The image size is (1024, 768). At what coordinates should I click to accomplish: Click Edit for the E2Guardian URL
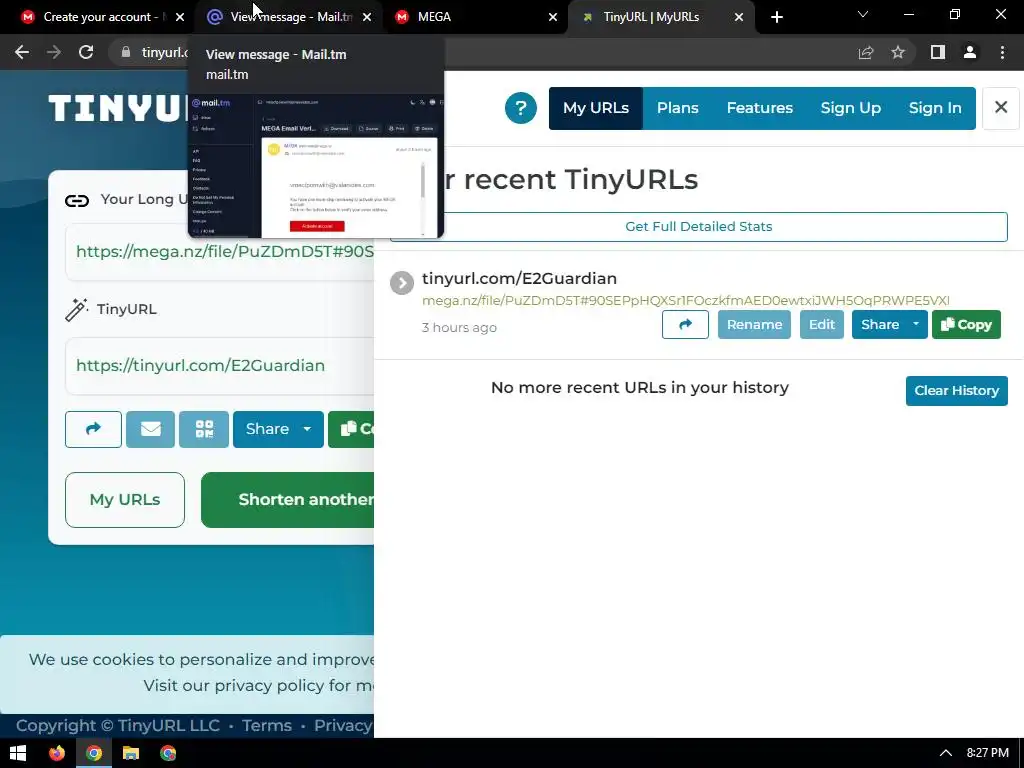click(x=822, y=325)
